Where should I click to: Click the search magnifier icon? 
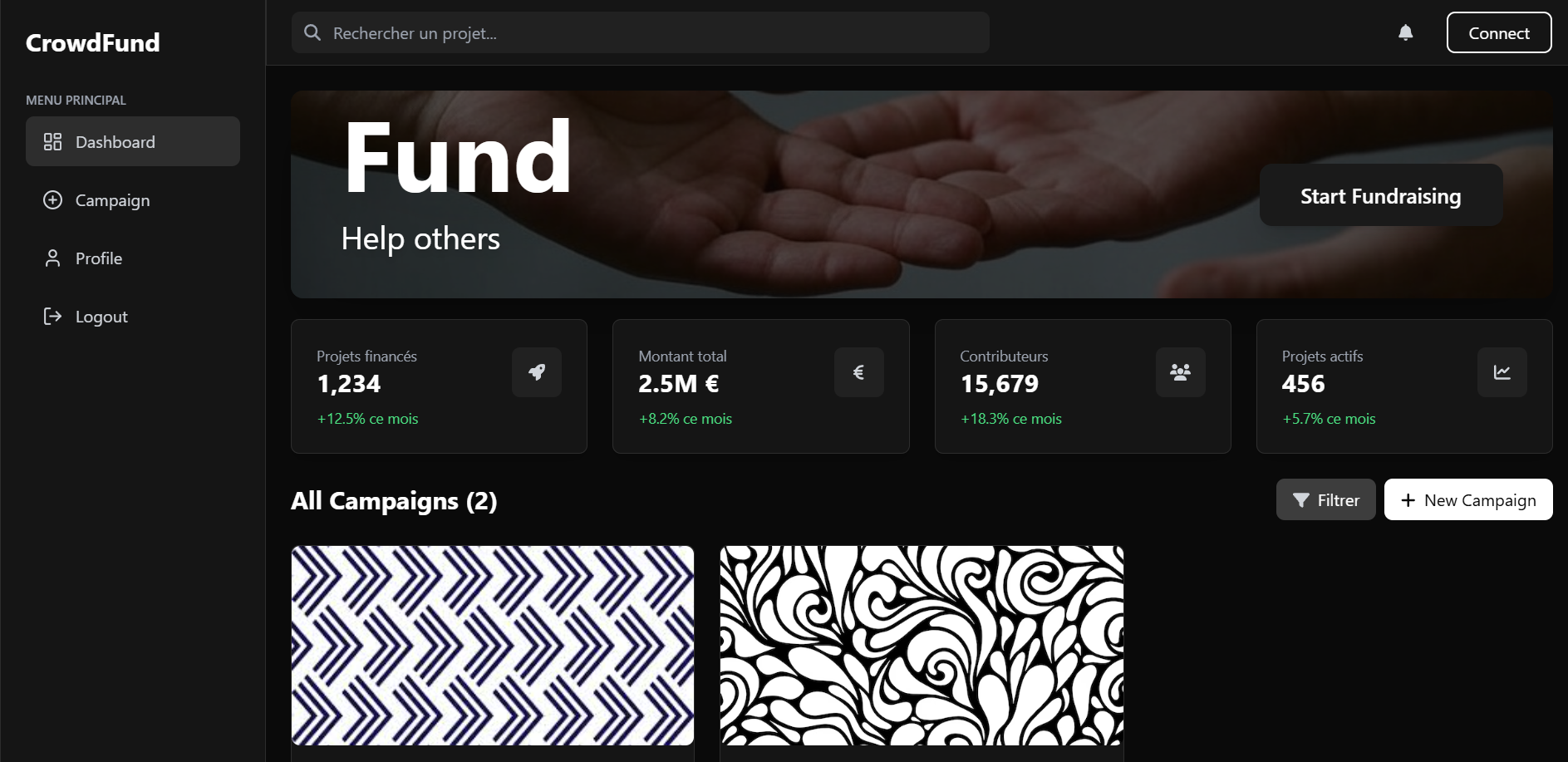coord(312,32)
